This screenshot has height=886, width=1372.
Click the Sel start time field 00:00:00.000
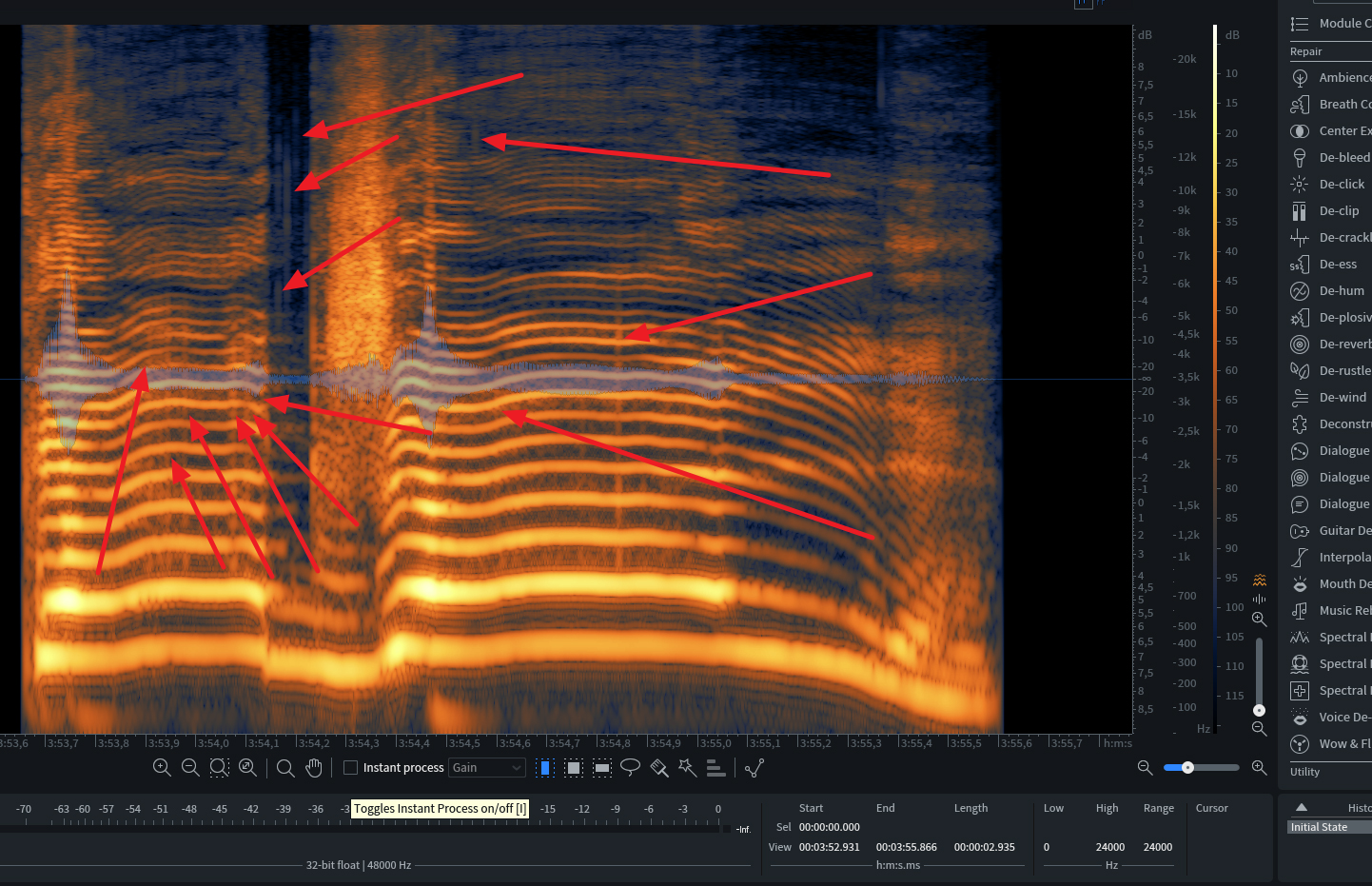point(830,827)
